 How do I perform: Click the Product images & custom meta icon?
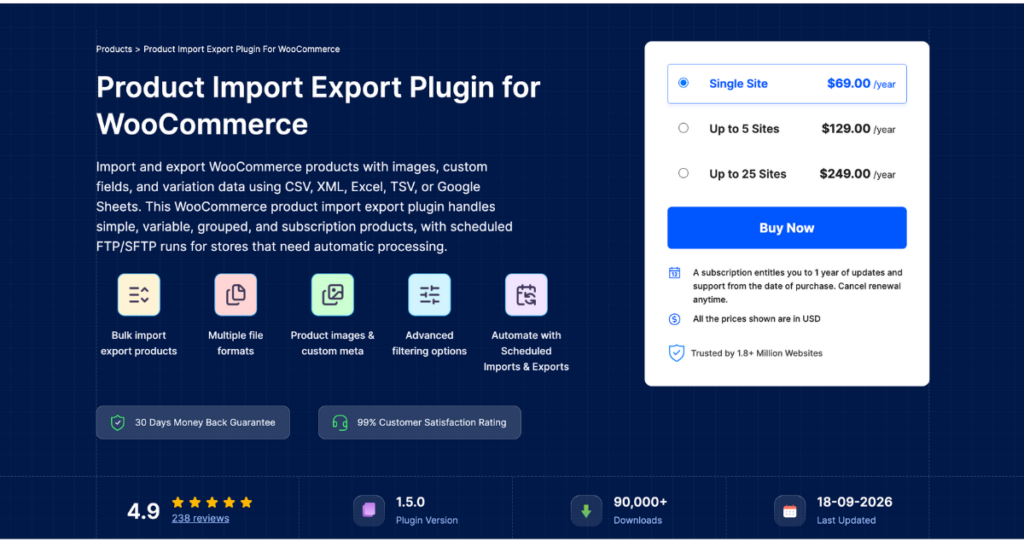point(332,295)
